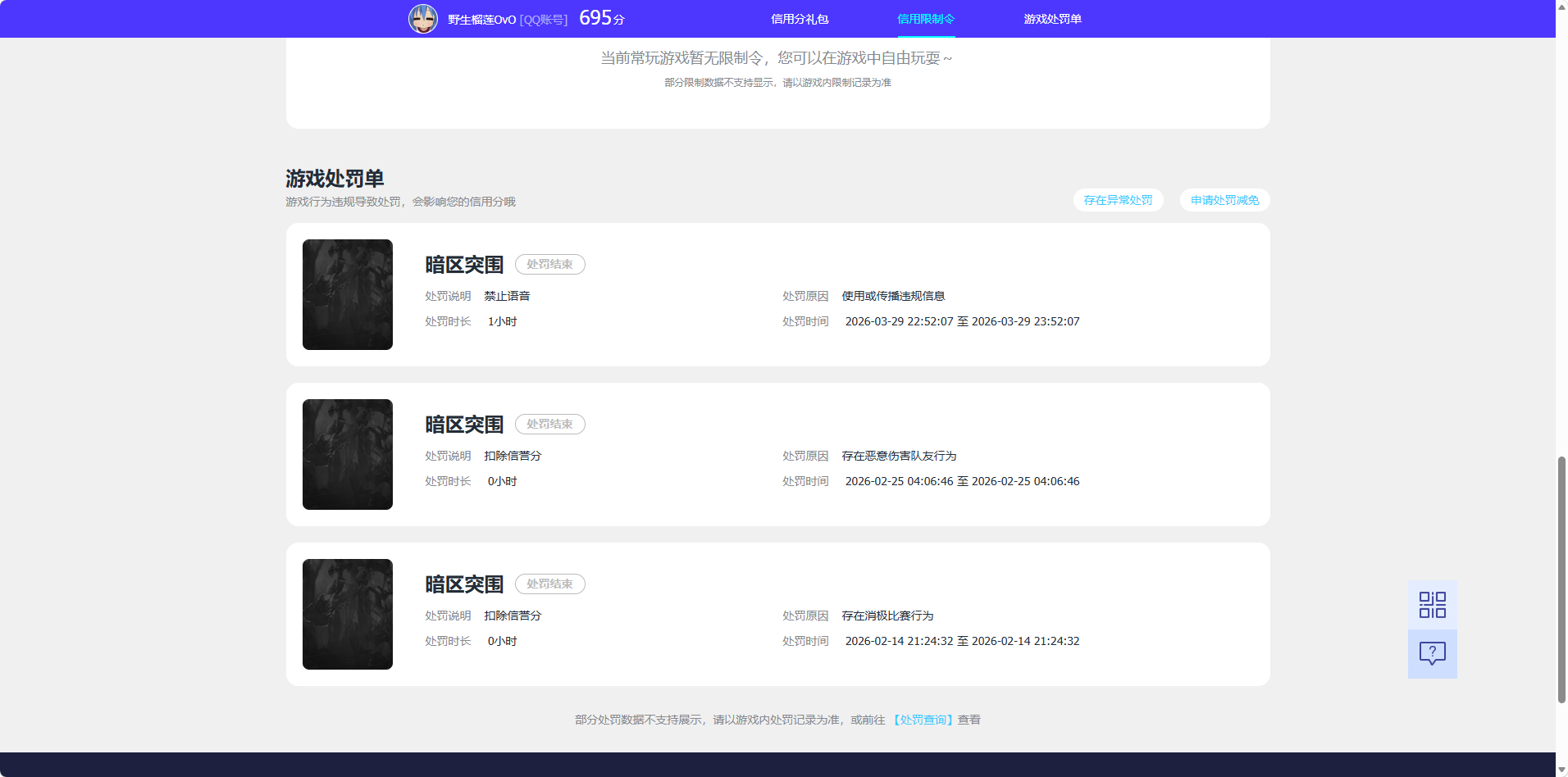Viewport: 1568px width, 777px height.
Task: Open 信用分礼包 tab
Action: 800,19
